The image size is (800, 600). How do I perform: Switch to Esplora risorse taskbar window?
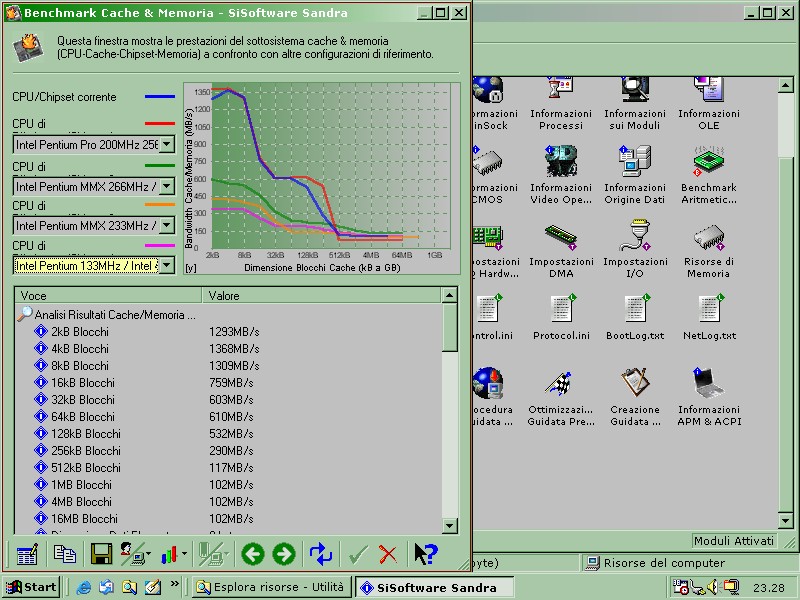pos(270,587)
